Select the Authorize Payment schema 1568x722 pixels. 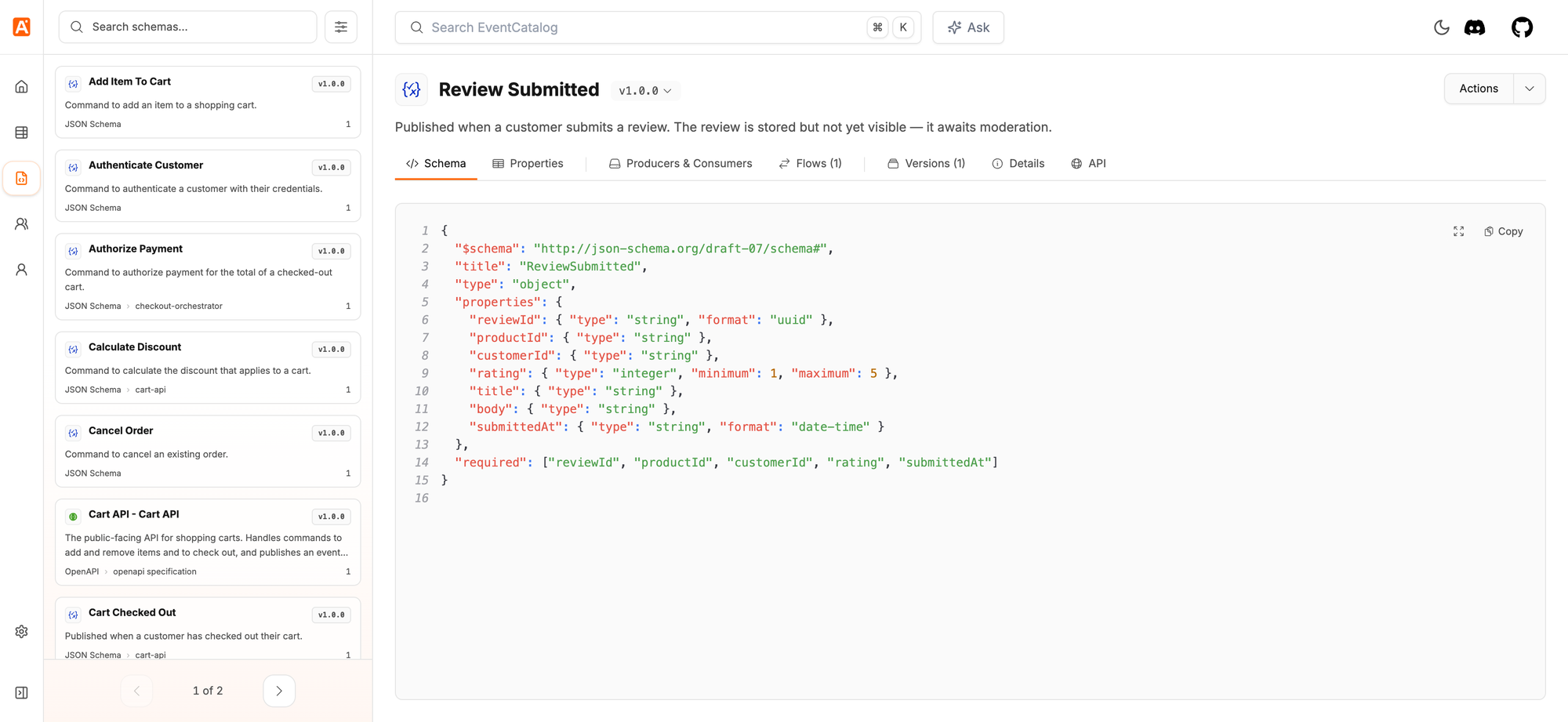208,277
